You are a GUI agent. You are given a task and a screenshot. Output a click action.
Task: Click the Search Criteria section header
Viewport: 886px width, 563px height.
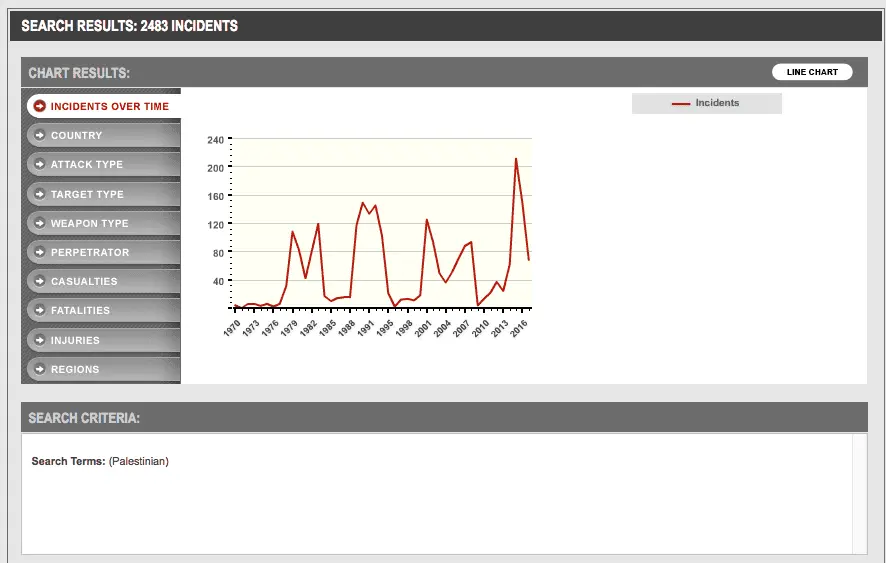84,418
